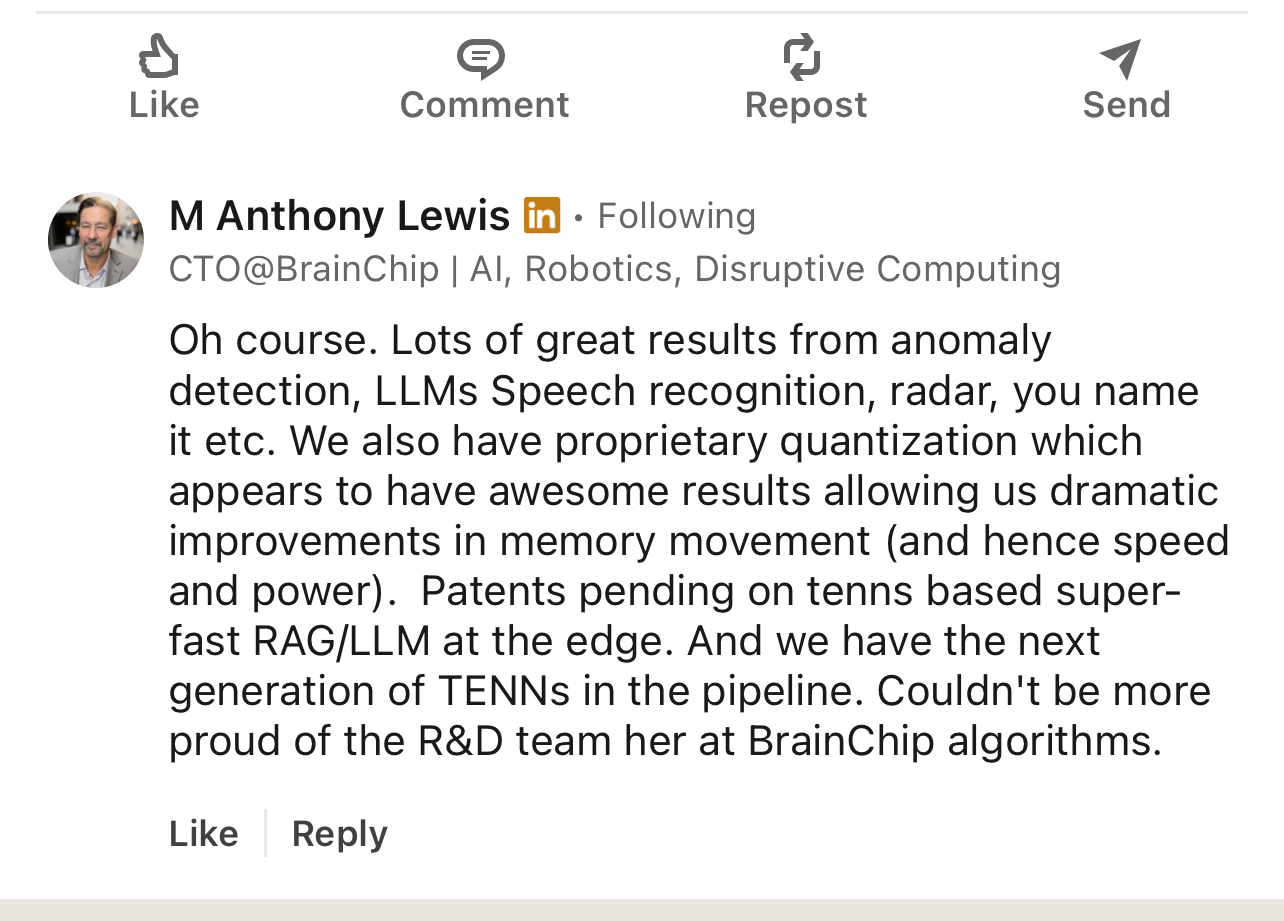Like the comment by M Anthony Lewis

click(204, 833)
